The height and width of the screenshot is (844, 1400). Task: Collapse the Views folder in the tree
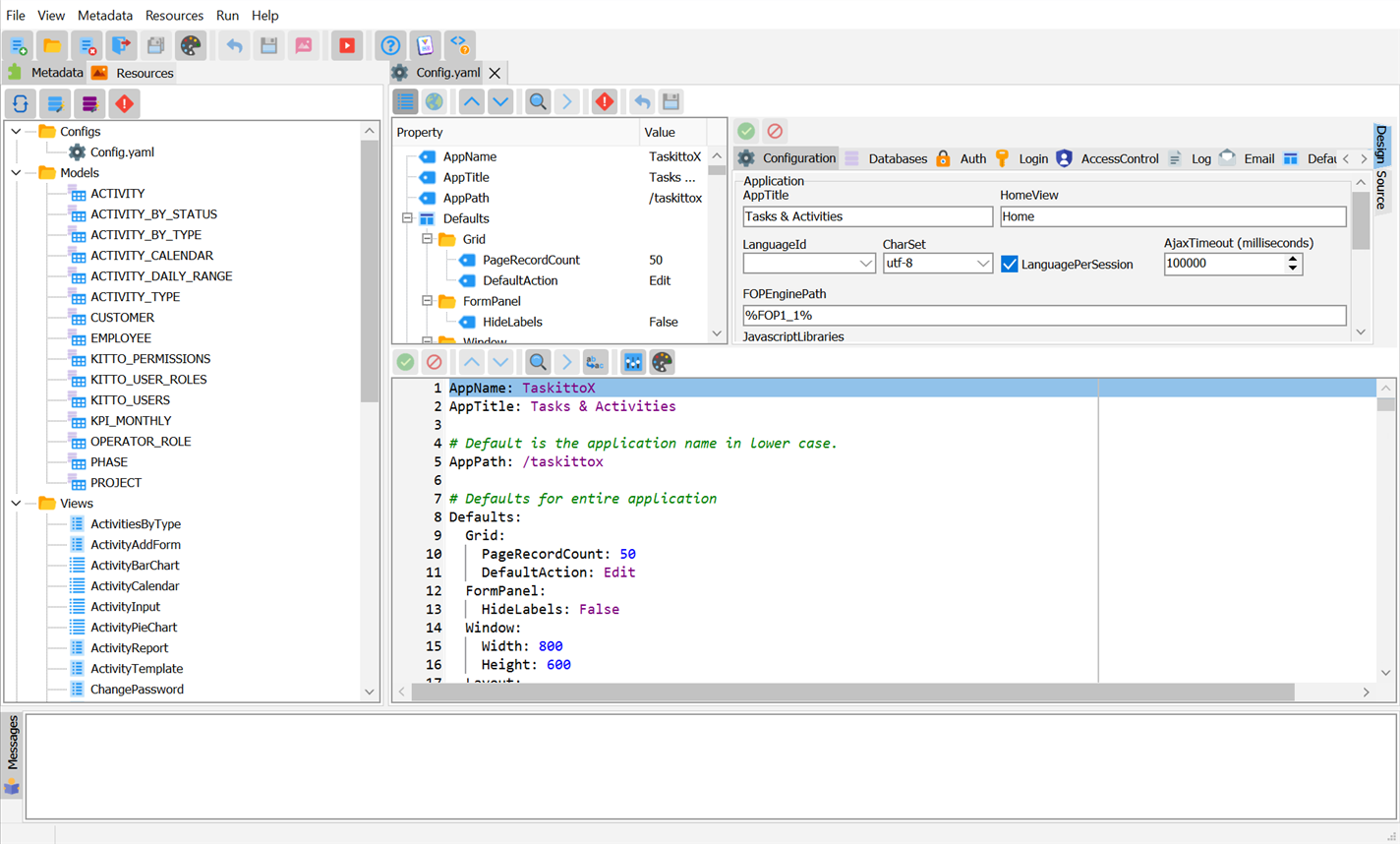point(17,503)
